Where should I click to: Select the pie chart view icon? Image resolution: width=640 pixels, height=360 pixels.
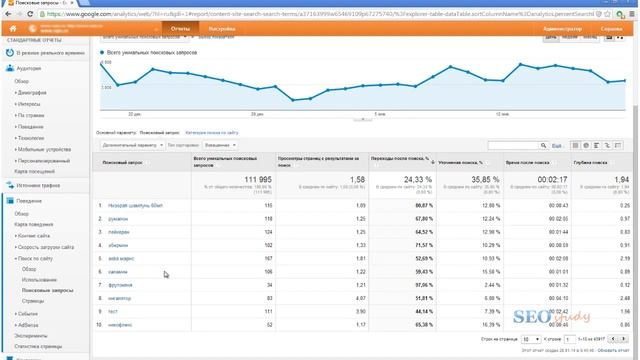click(586, 145)
